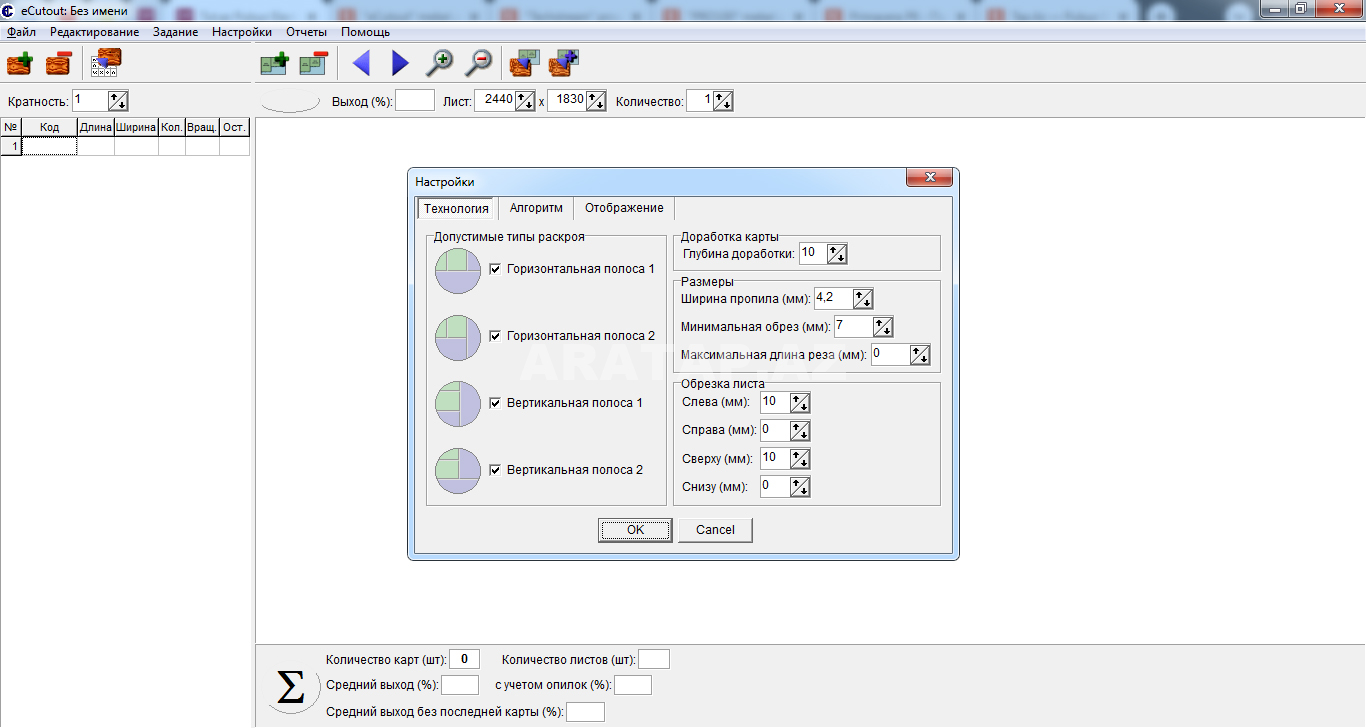Click the Максимальная длина реза spinner

coord(920,355)
